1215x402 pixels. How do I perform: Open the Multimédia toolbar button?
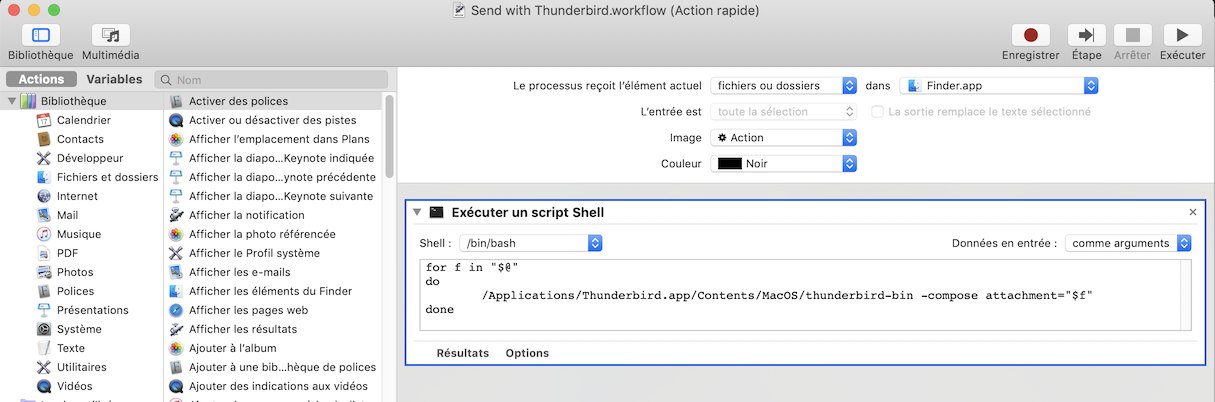click(x=110, y=36)
